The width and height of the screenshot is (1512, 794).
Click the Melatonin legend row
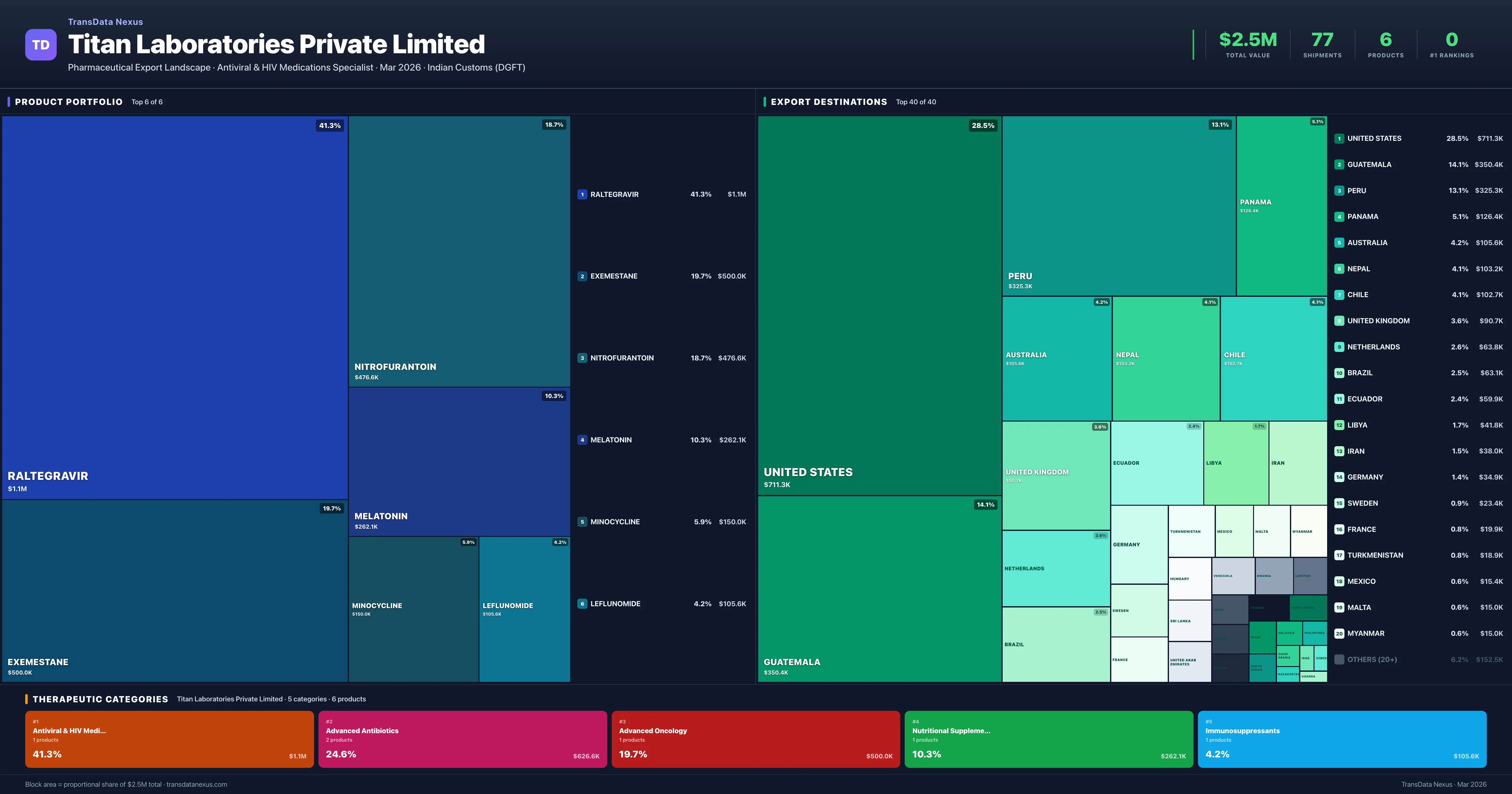point(661,440)
